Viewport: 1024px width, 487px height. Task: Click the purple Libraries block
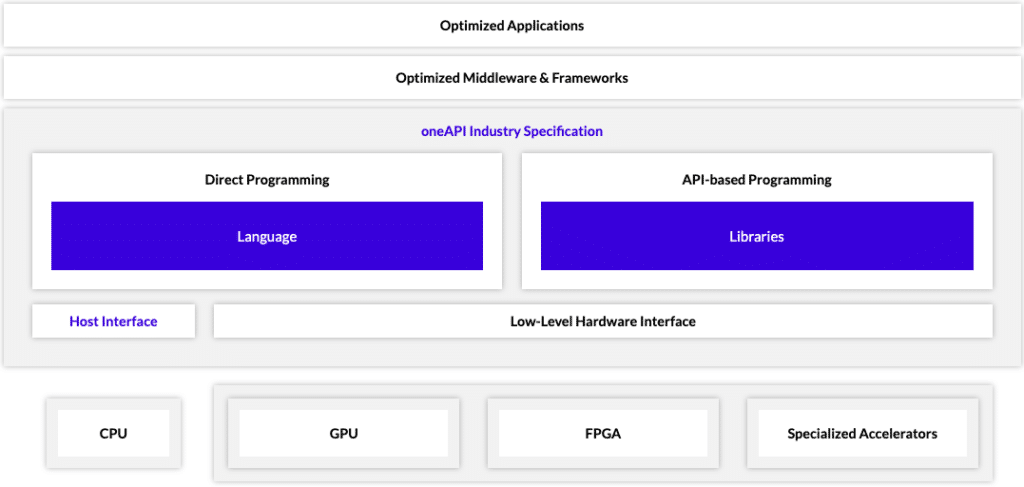[x=757, y=236]
